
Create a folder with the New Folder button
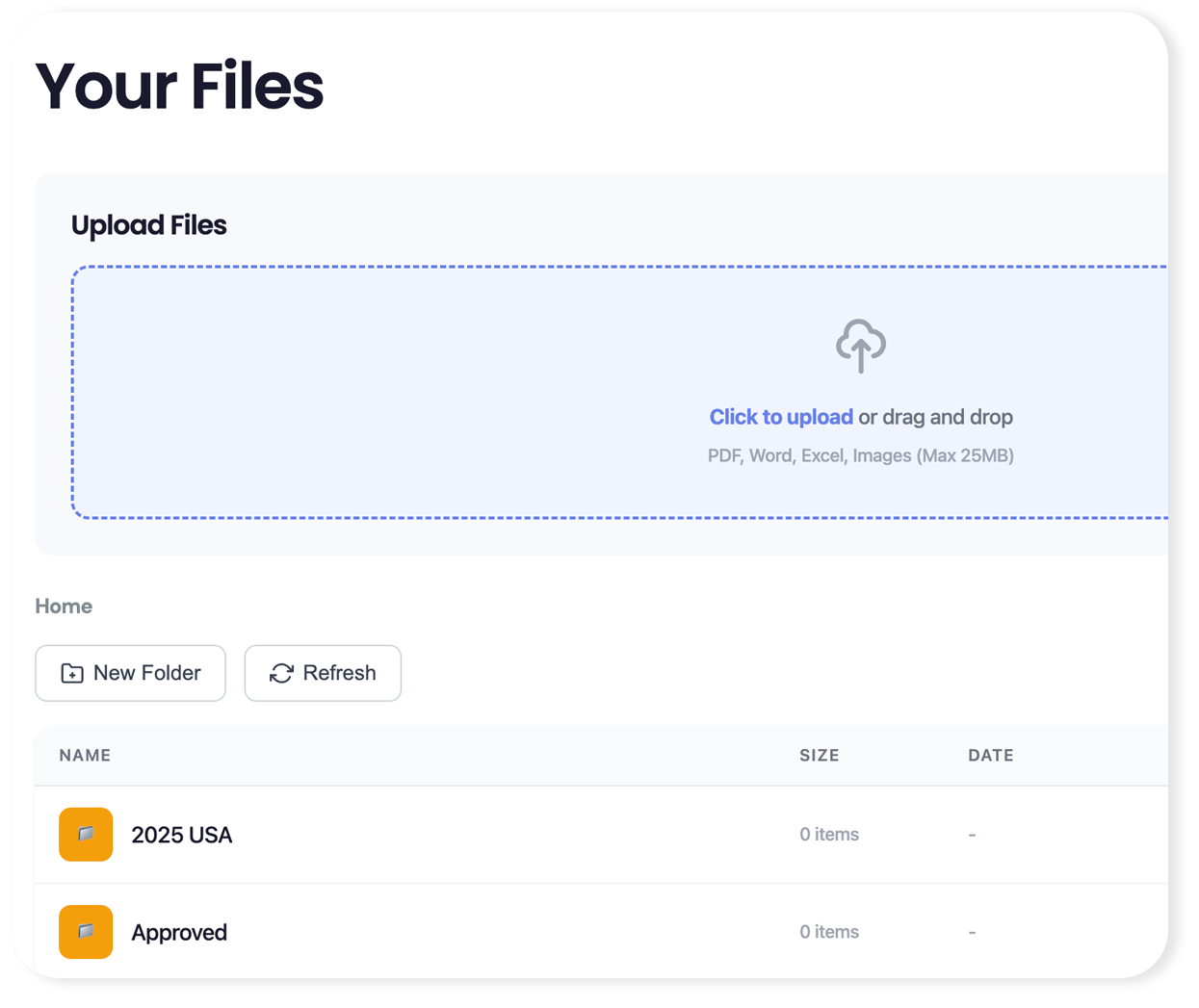130,673
